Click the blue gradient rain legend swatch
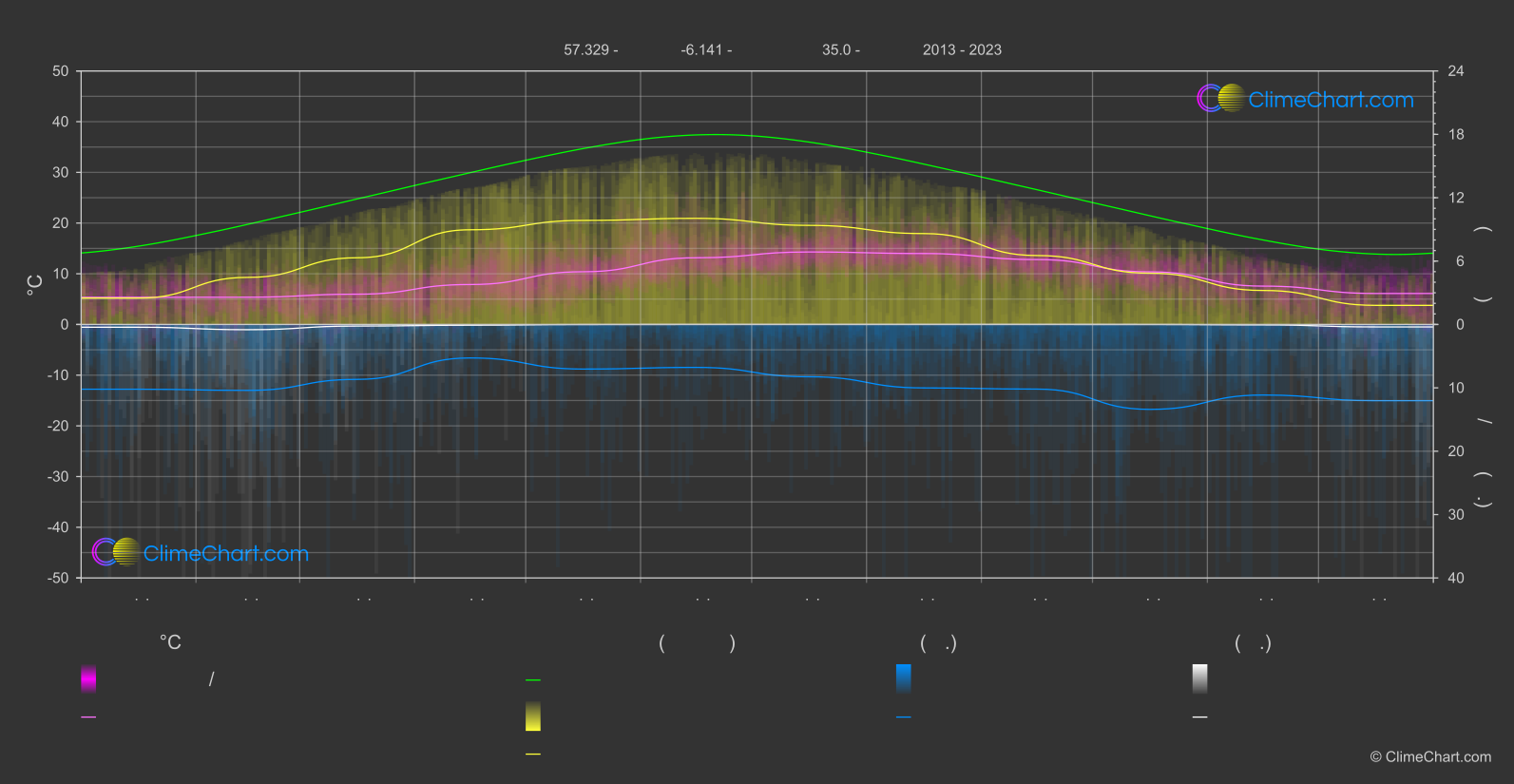Viewport: 1514px width, 784px height. [904, 679]
